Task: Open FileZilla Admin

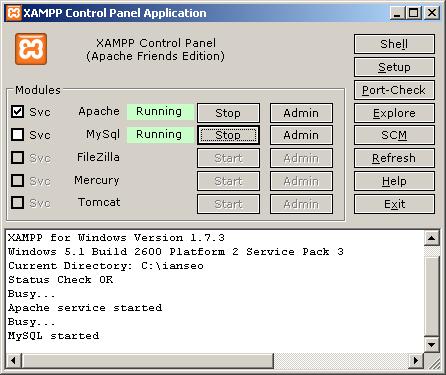Action: [301, 158]
